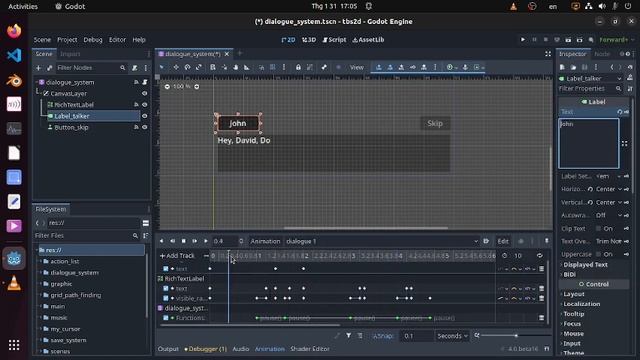Click the Skip button in viewport
This screenshot has height=360, width=640.
pyautogui.click(x=435, y=123)
